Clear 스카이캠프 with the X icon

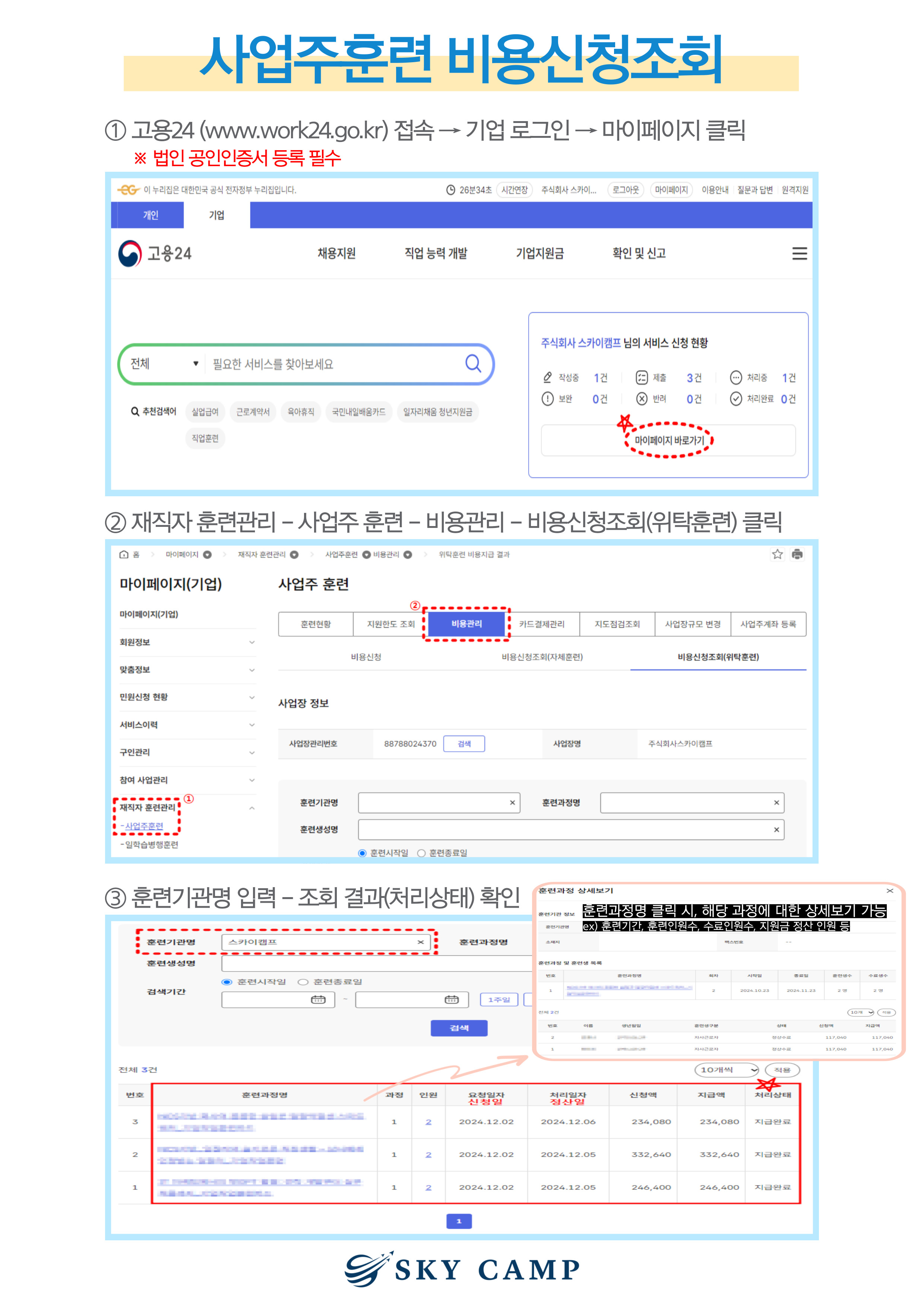[420, 942]
